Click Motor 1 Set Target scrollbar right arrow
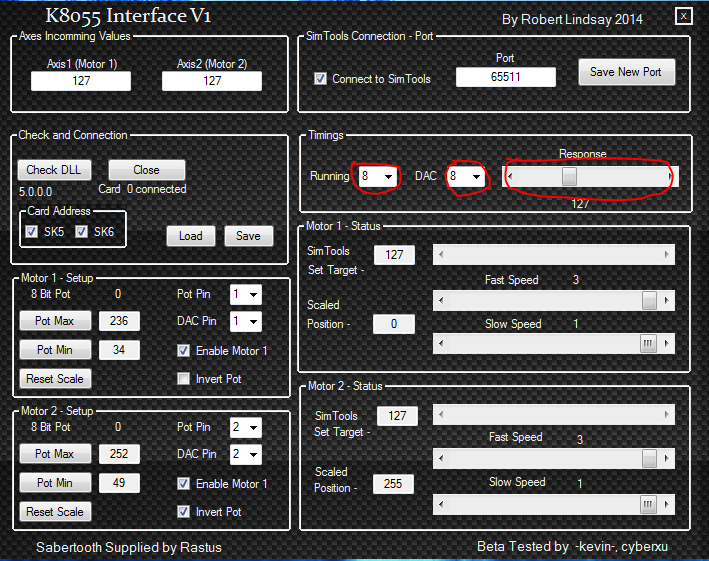This screenshot has height=561, width=709. [667, 255]
